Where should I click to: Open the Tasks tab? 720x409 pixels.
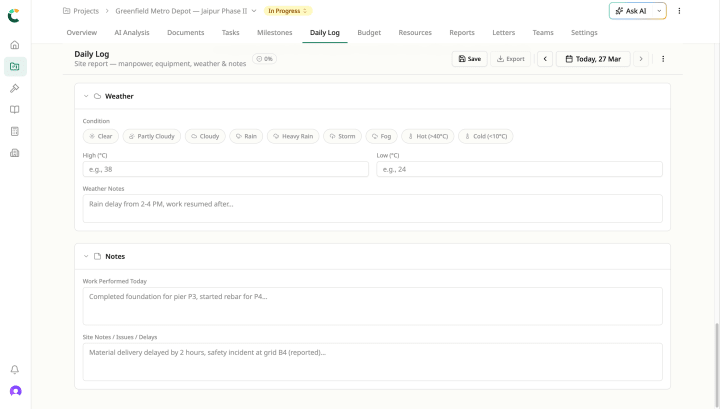coord(231,33)
